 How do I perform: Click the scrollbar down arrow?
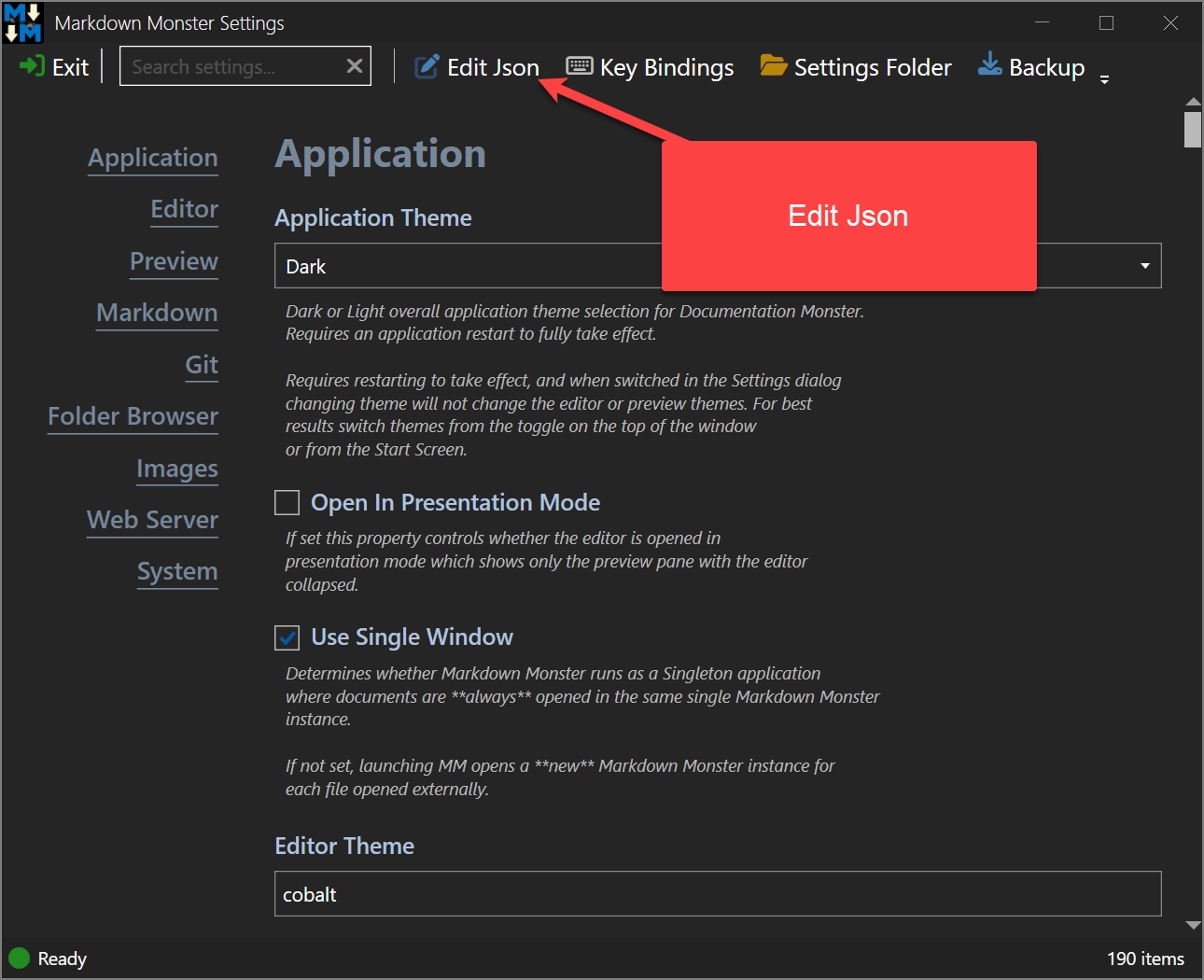pyautogui.click(x=1193, y=926)
